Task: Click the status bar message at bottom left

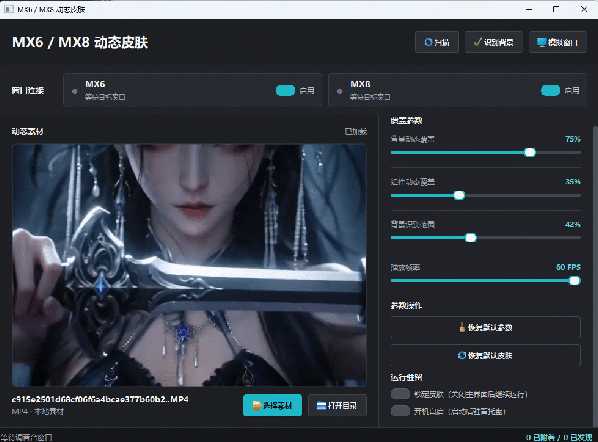Action: pyautogui.click(x=27, y=437)
